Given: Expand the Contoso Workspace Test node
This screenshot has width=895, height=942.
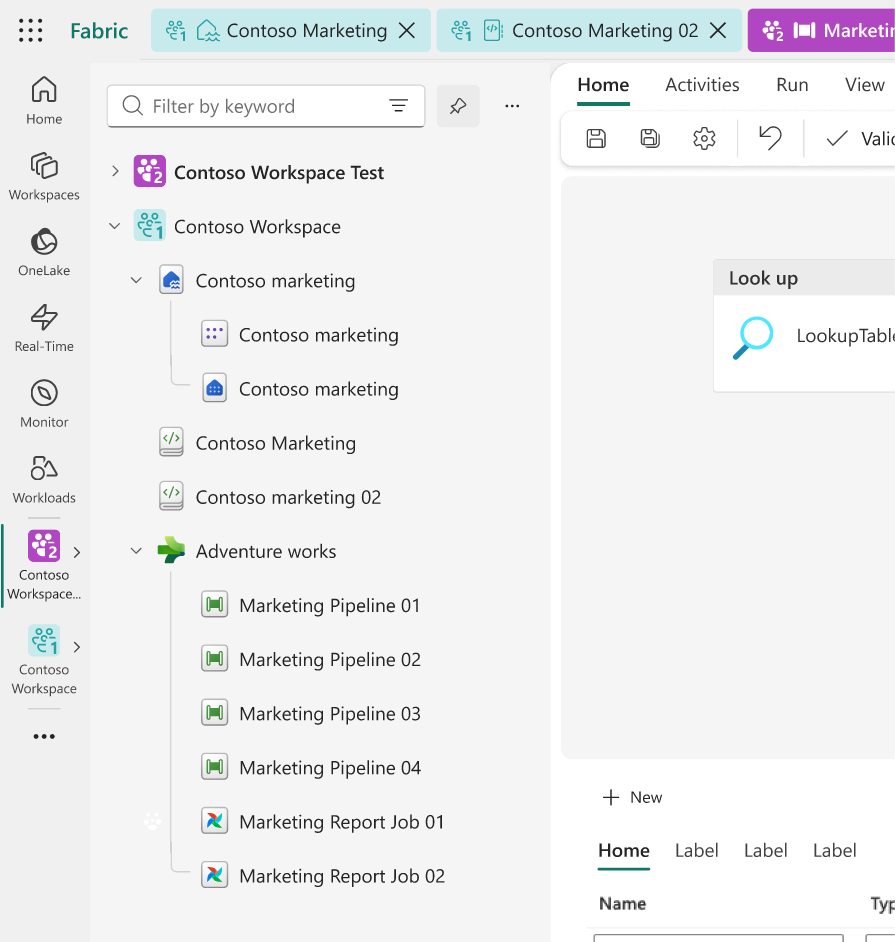Looking at the screenshot, I should tap(115, 173).
